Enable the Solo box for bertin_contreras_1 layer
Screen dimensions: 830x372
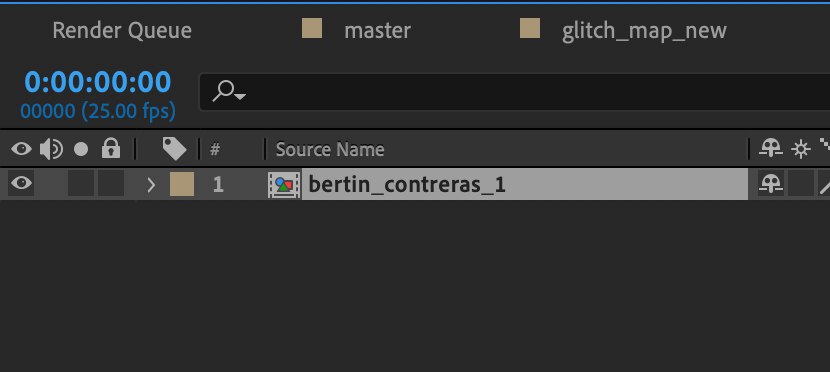coord(81,184)
